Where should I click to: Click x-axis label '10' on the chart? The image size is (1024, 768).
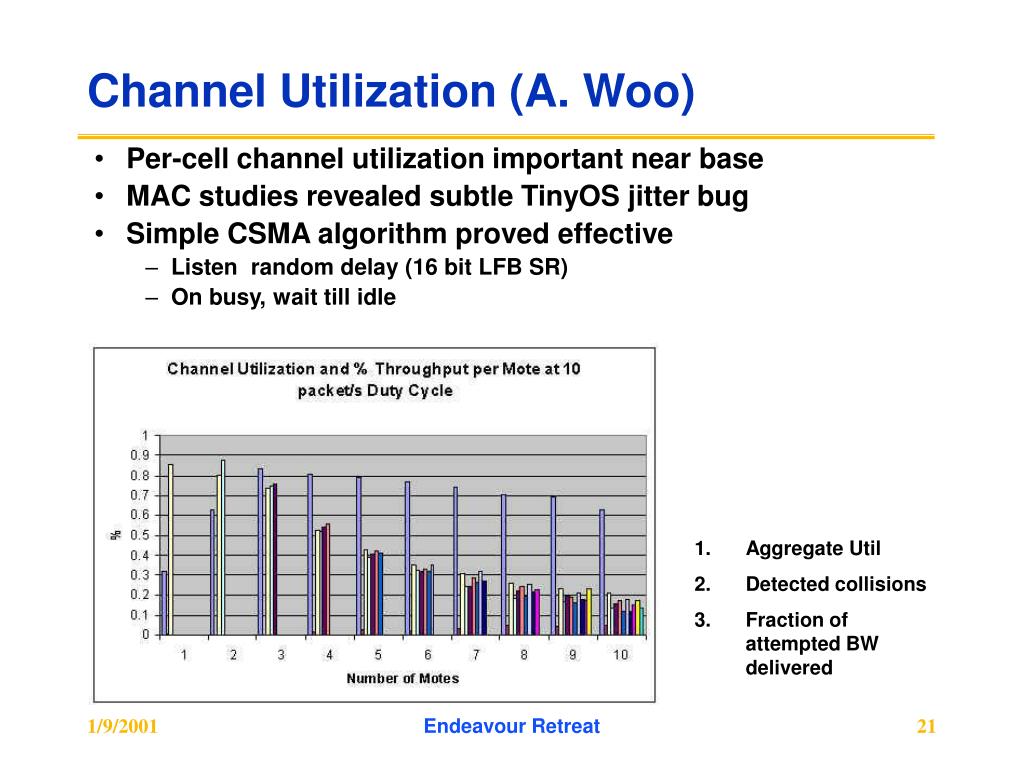click(x=620, y=654)
